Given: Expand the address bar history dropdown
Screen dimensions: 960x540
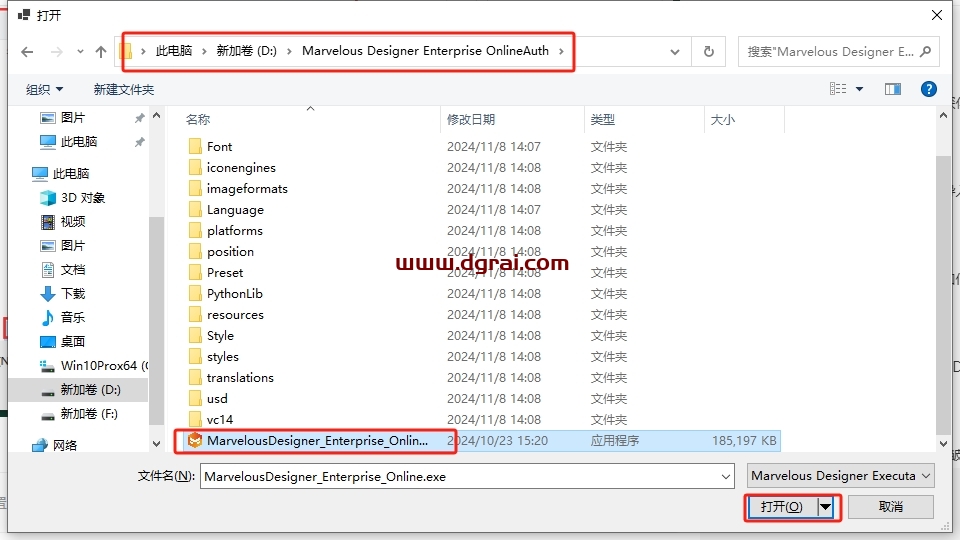Looking at the screenshot, I should coord(675,52).
